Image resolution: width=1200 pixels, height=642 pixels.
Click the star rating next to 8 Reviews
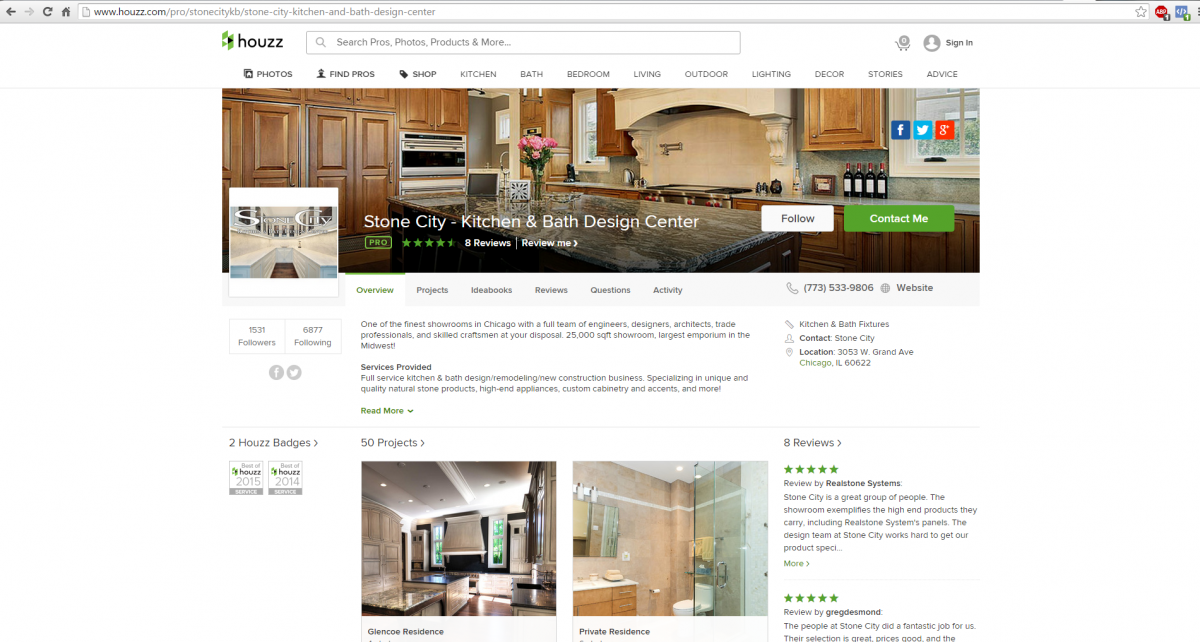pos(429,243)
